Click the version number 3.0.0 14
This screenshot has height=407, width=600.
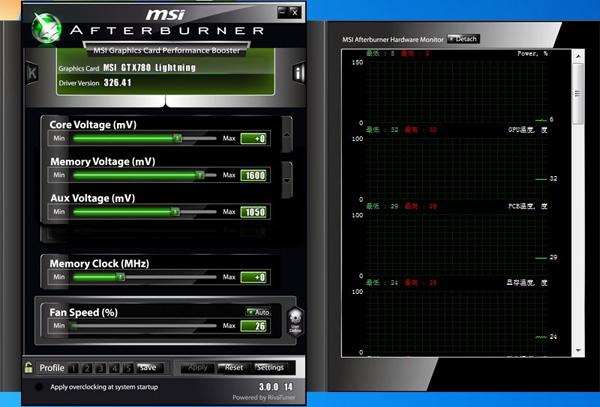click(x=276, y=387)
